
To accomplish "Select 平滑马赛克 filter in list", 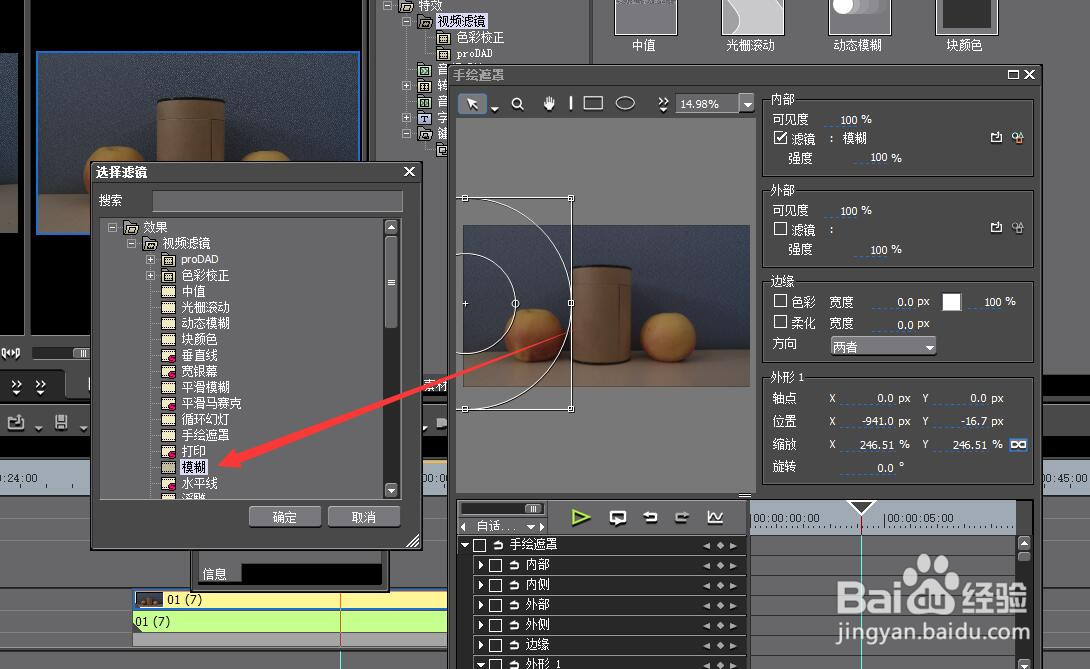I will tap(211, 403).
